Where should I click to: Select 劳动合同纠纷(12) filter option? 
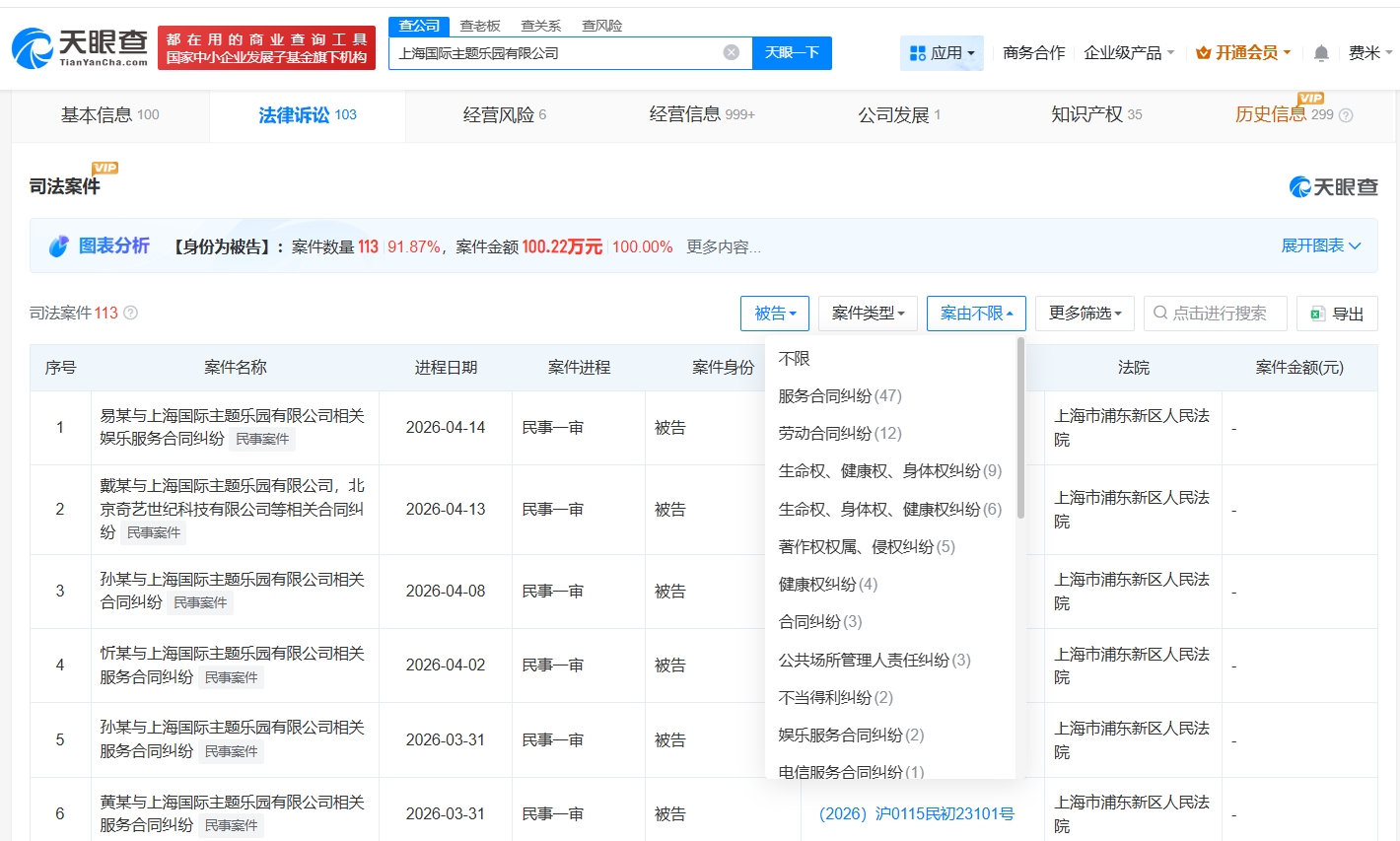(x=839, y=433)
